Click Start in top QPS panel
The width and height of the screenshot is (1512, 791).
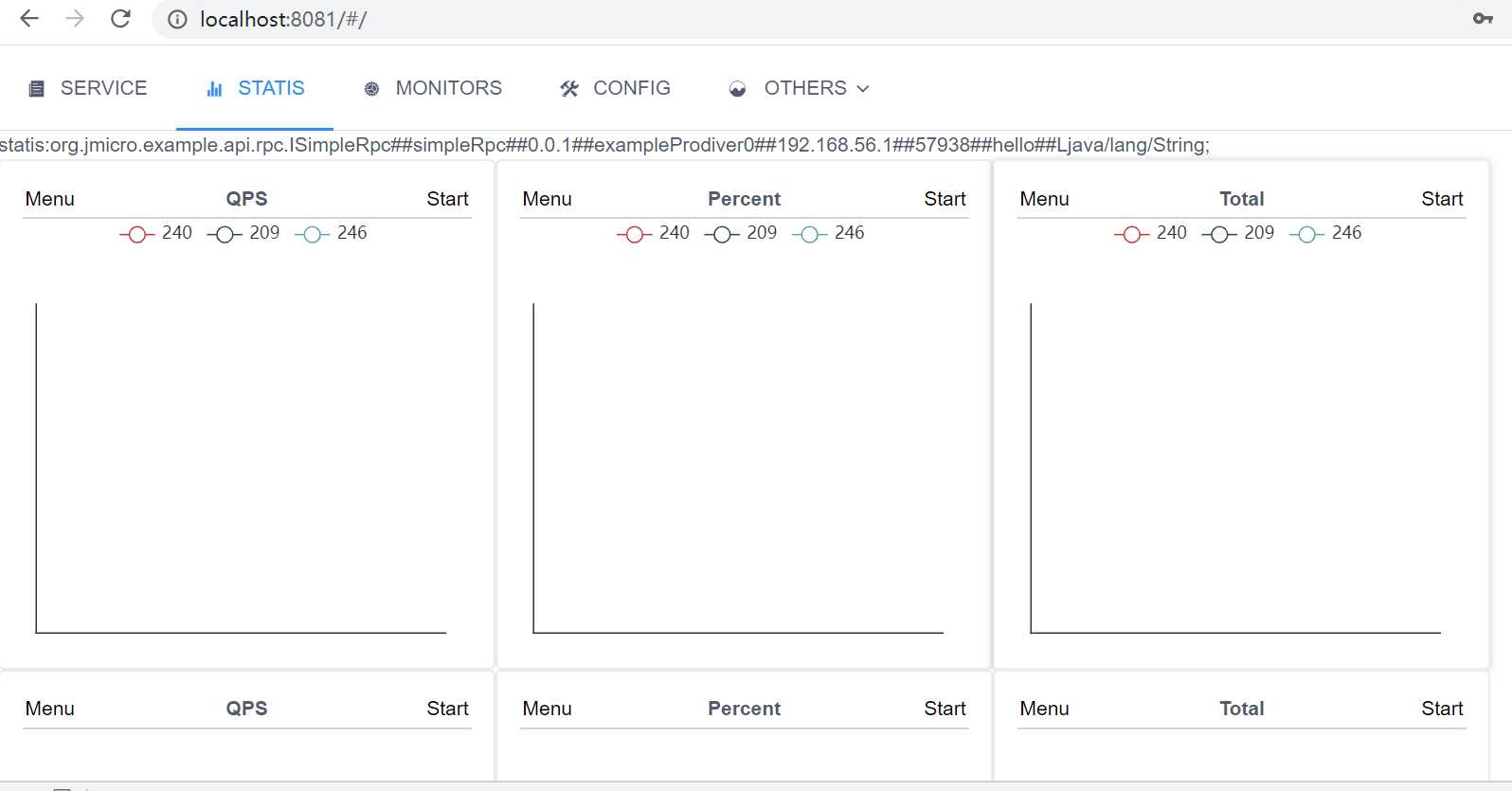(x=447, y=199)
